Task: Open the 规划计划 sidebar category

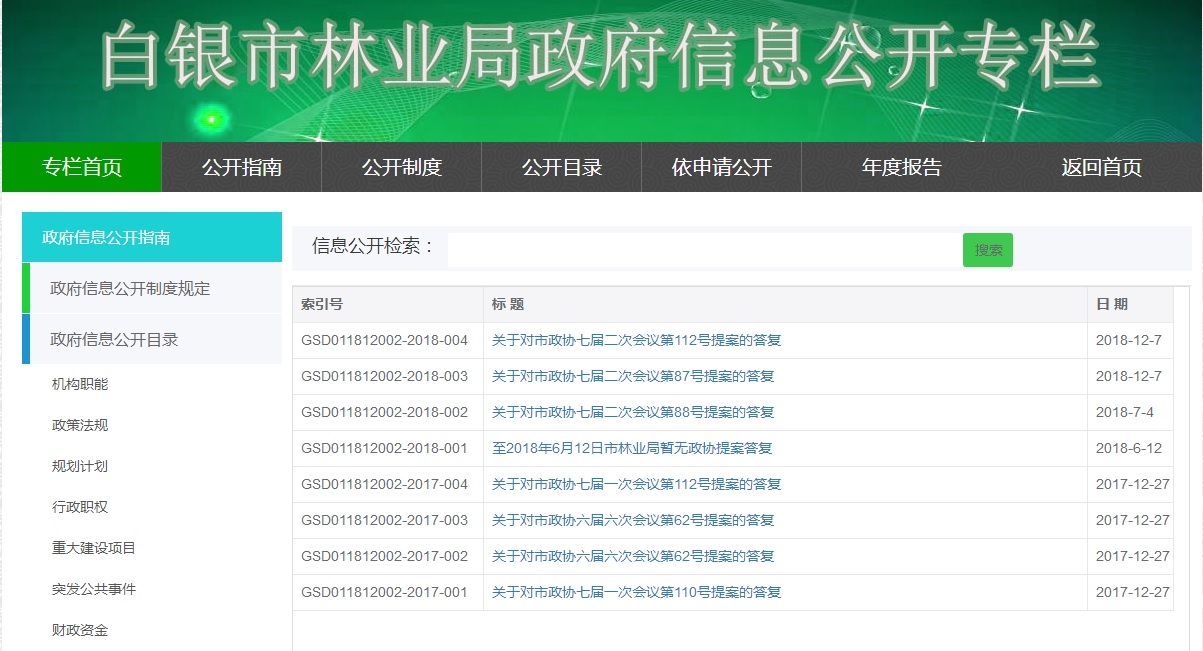Action: (x=80, y=466)
